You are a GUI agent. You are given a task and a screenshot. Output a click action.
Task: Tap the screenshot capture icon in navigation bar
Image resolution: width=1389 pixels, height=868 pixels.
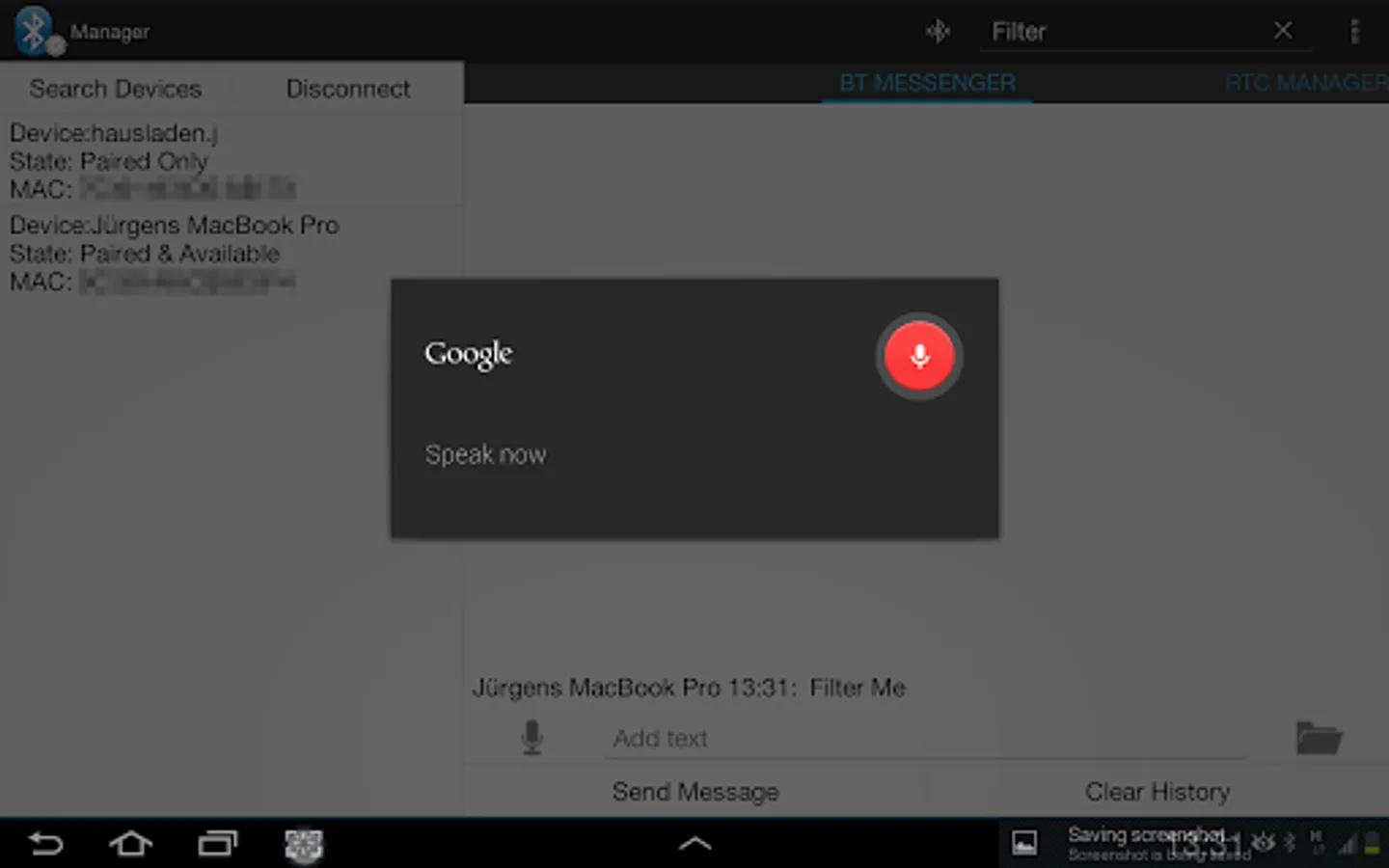coord(304,845)
